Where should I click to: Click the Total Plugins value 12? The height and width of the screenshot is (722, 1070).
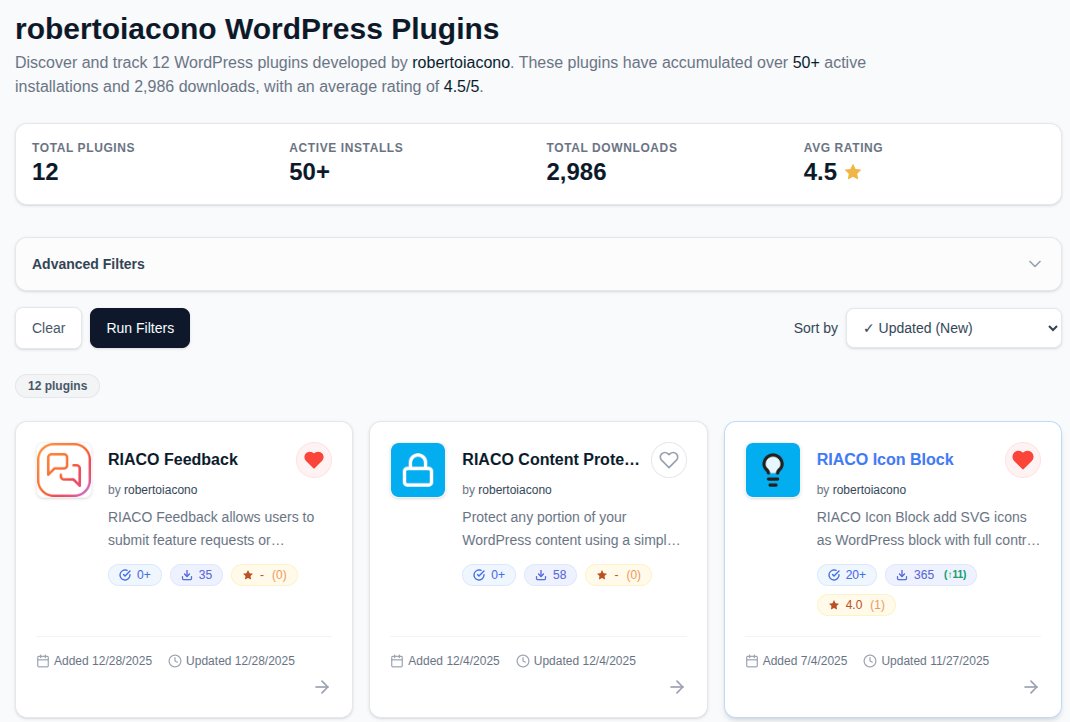[45, 172]
